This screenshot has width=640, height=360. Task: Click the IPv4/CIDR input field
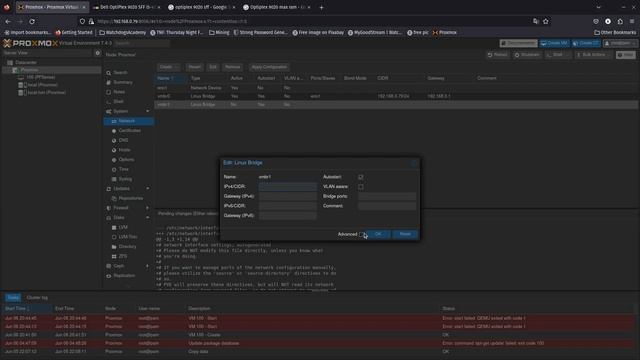(288, 187)
